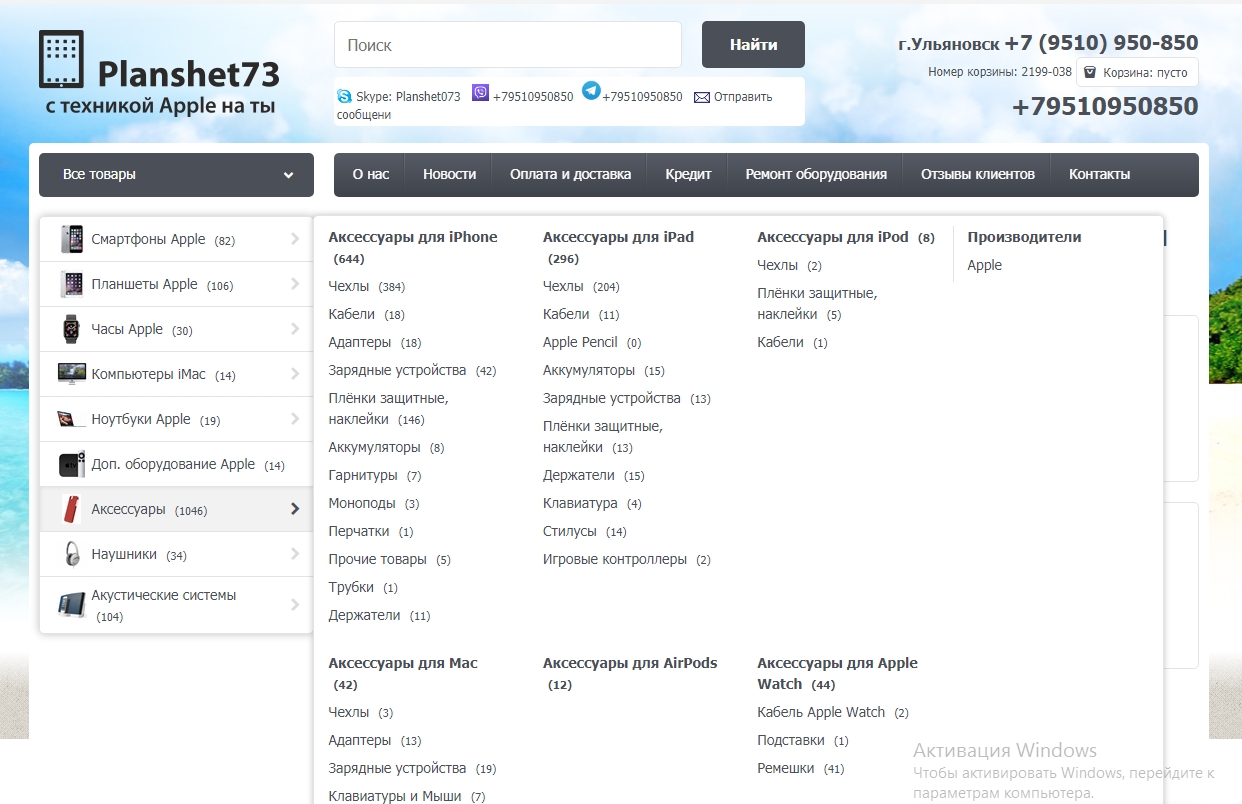Click the iPad icon for Планшеты Apple
Screen dimensions: 1242x804
coord(71,284)
